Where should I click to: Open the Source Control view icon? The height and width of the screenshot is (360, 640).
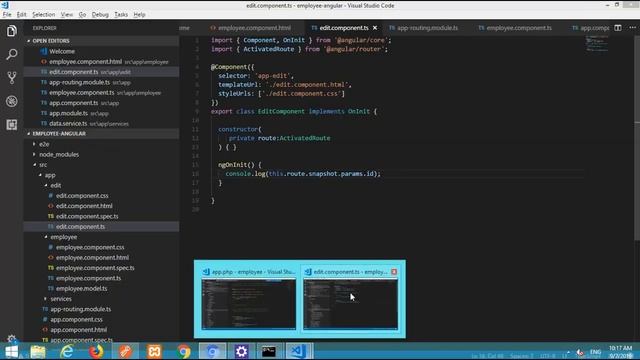point(11,78)
